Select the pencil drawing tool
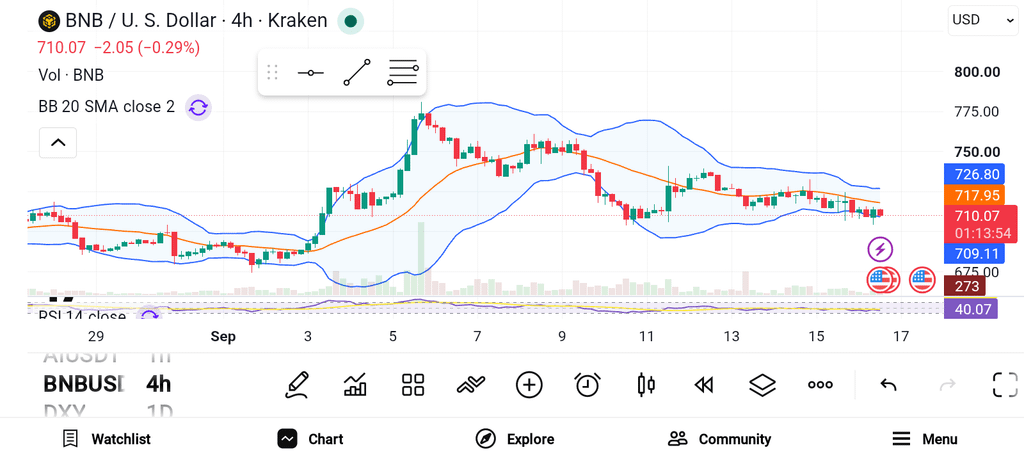This screenshot has width=1024, height=461. (x=296, y=385)
